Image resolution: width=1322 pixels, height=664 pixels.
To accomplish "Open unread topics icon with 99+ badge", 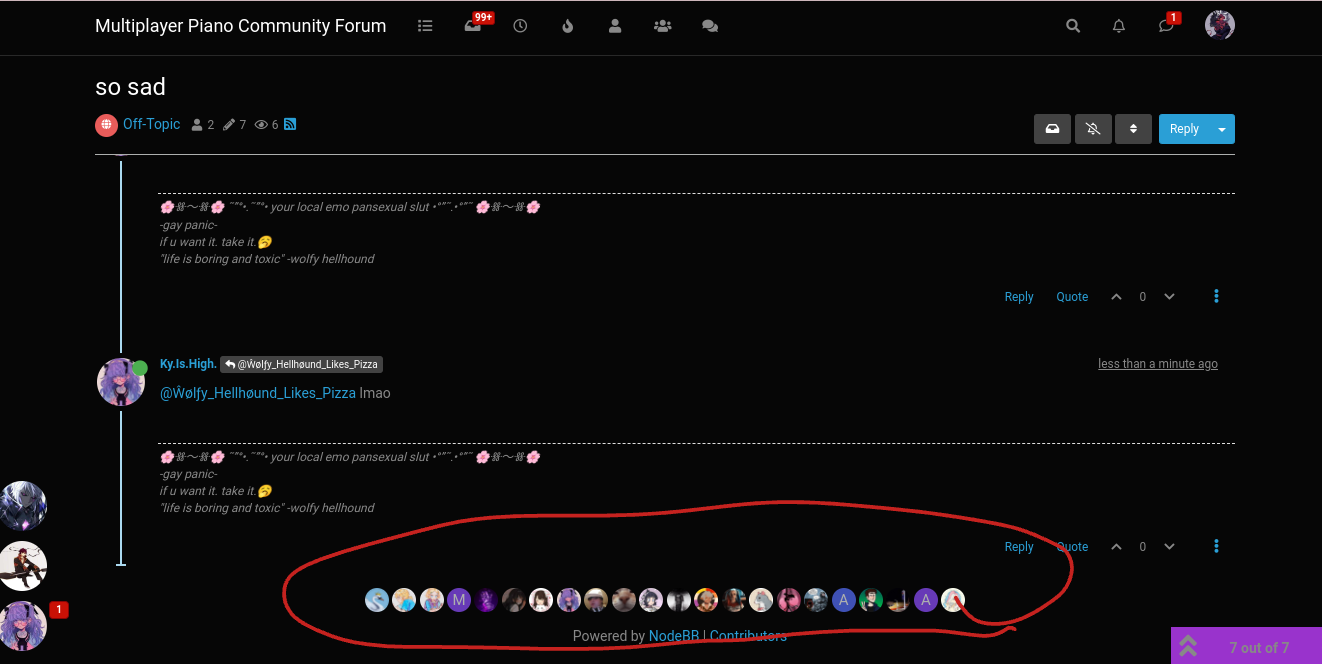I will (x=473, y=27).
